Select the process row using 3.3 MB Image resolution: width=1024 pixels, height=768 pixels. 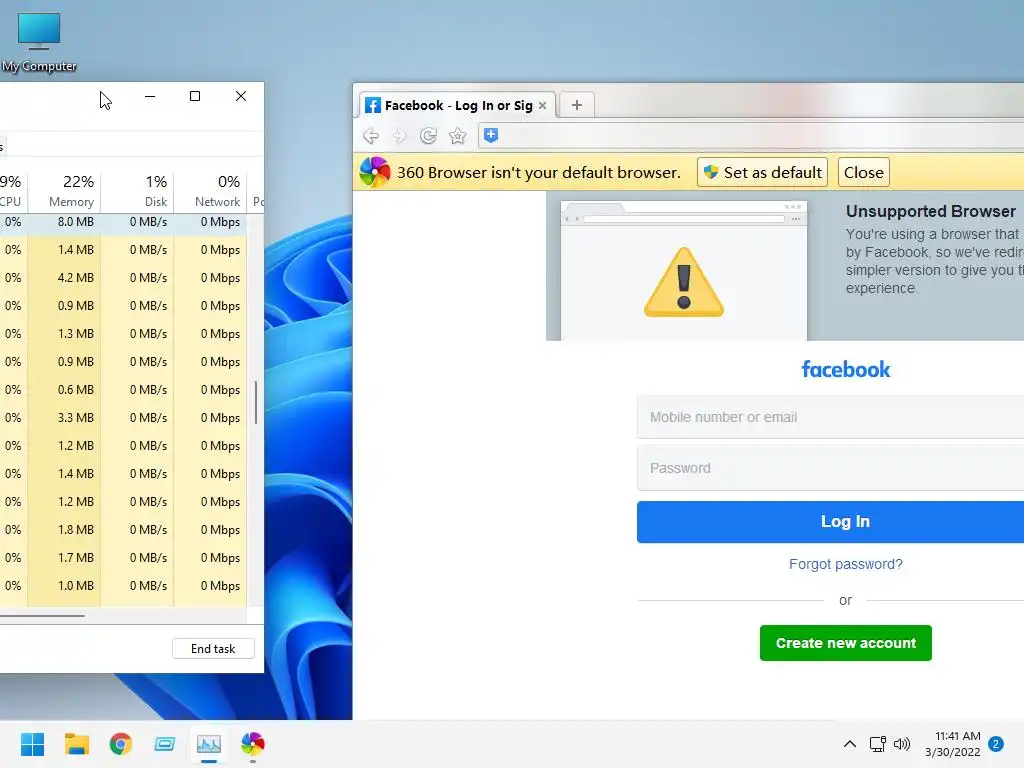click(123, 417)
